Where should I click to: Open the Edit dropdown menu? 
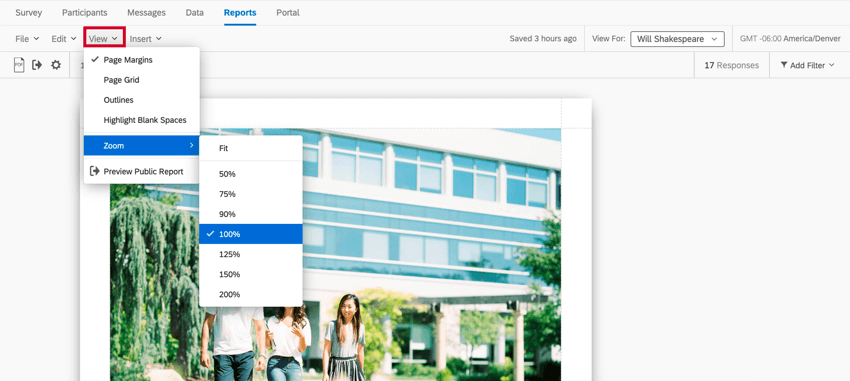pos(64,39)
